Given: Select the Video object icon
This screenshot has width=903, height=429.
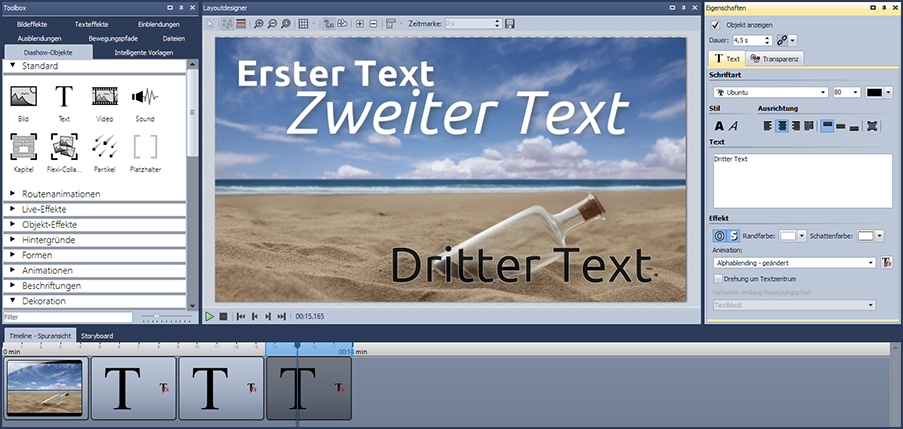Looking at the screenshot, I should click(x=104, y=97).
